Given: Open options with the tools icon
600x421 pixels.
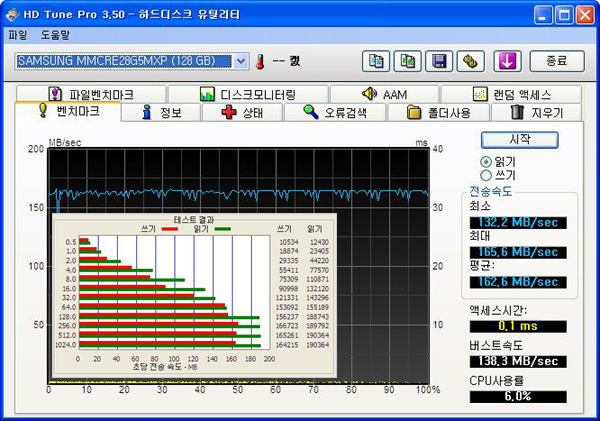Looking at the screenshot, I should (x=470, y=61).
